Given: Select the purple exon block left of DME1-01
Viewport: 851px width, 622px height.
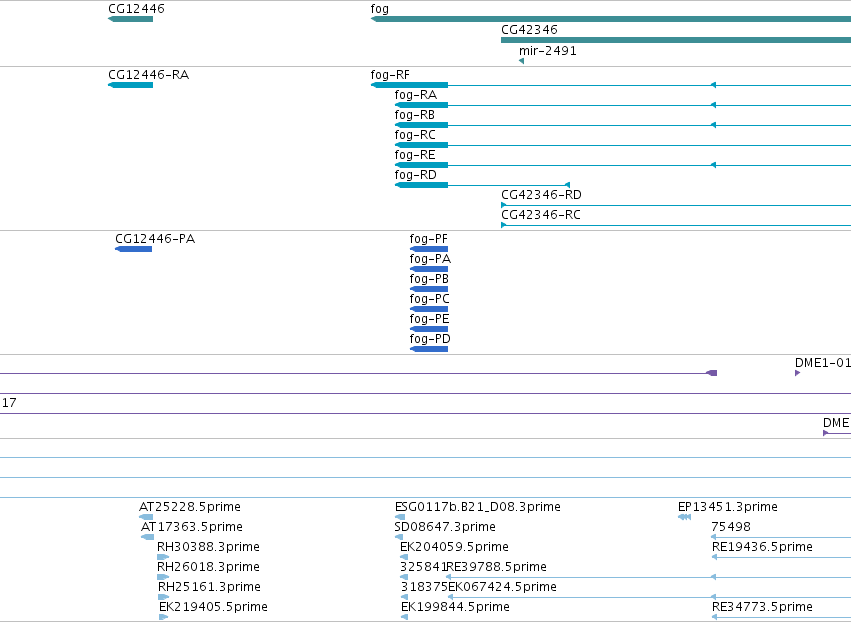Looking at the screenshot, I should (x=712, y=373).
